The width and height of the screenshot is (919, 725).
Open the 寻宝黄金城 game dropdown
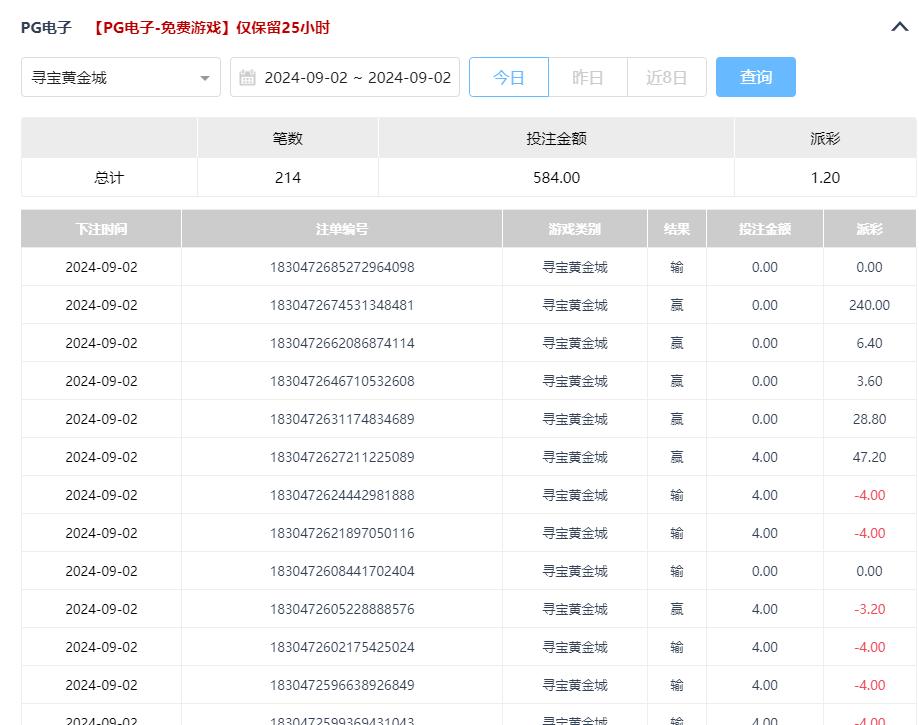tap(120, 77)
